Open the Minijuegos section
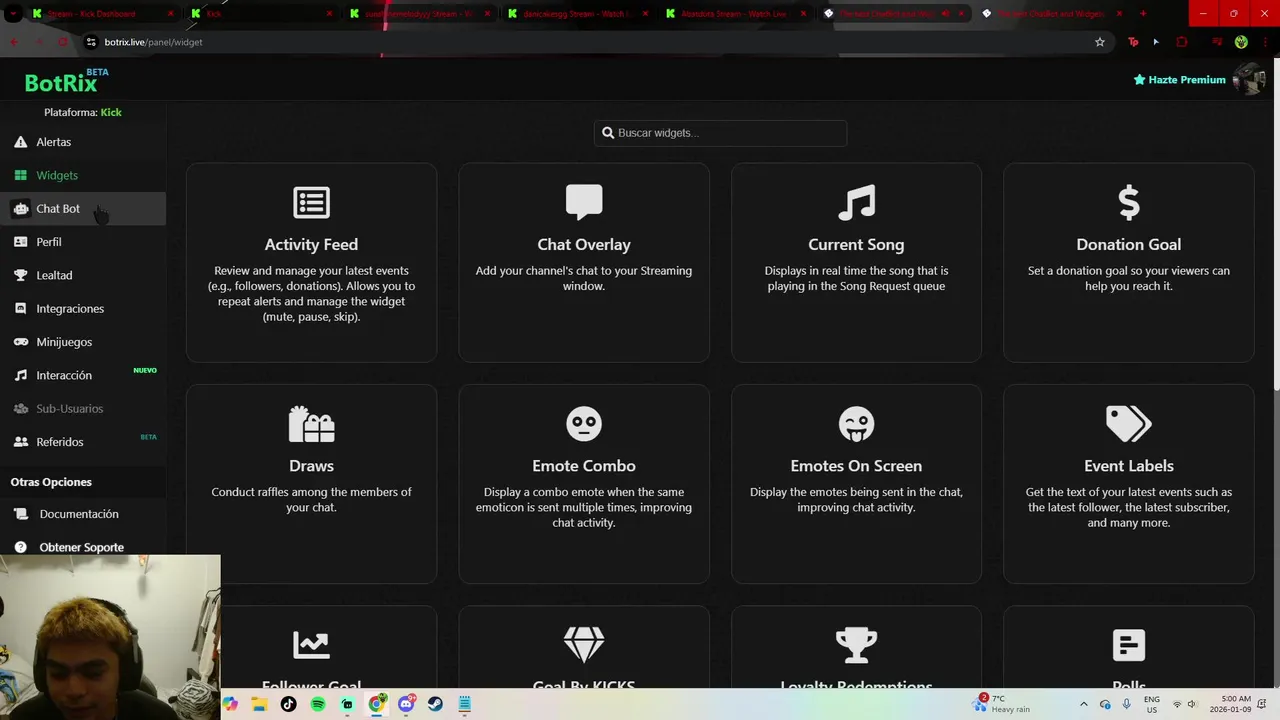The width and height of the screenshot is (1280, 720). pos(83,342)
